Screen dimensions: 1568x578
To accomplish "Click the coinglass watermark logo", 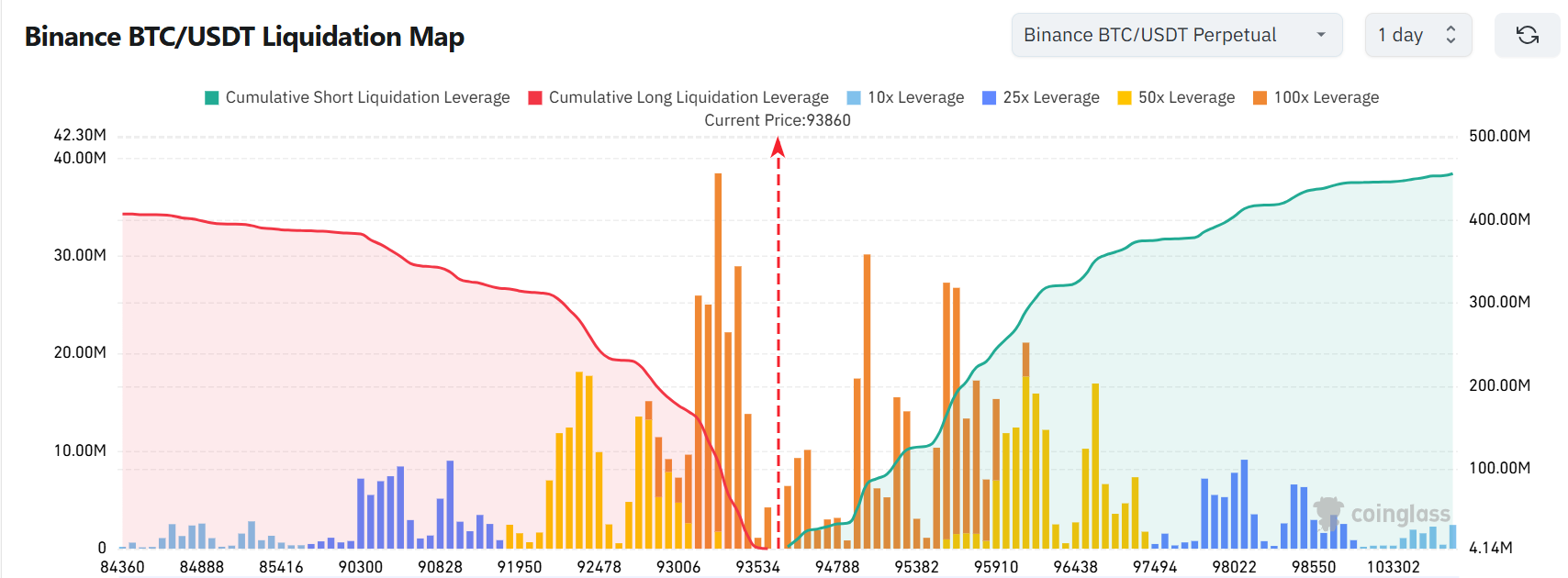I will tap(1383, 514).
